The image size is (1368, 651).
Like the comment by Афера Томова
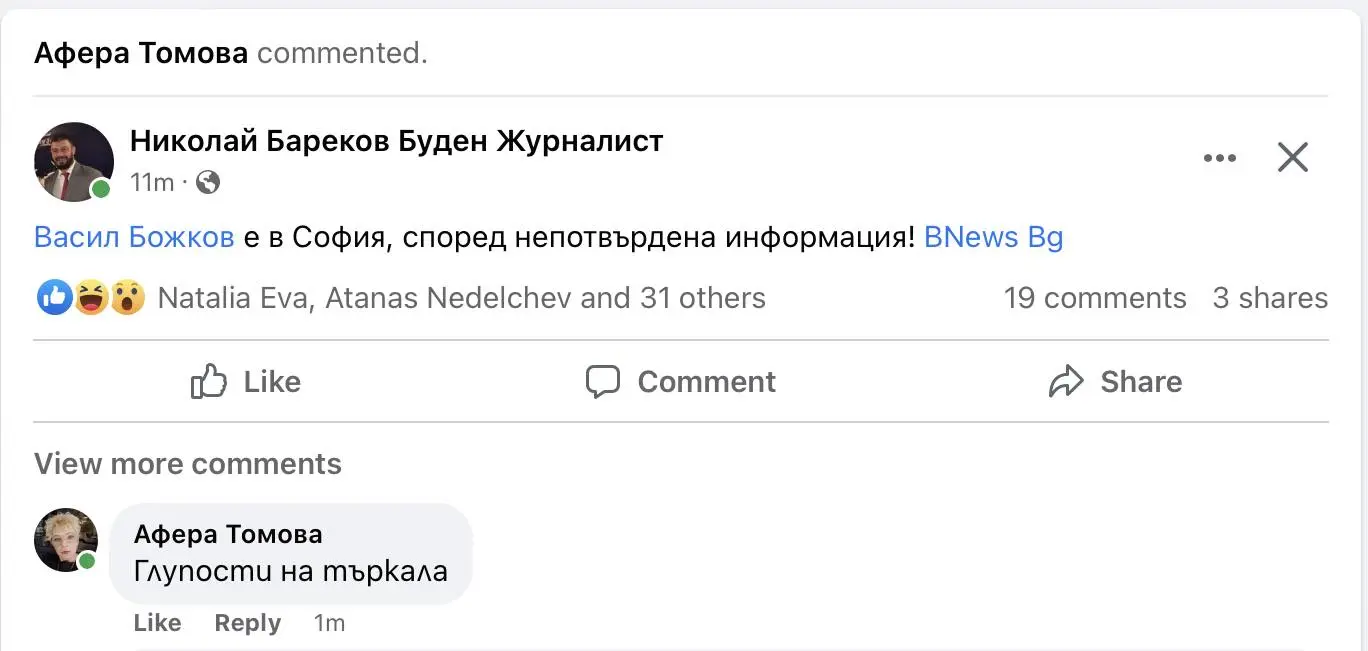tap(158, 623)
